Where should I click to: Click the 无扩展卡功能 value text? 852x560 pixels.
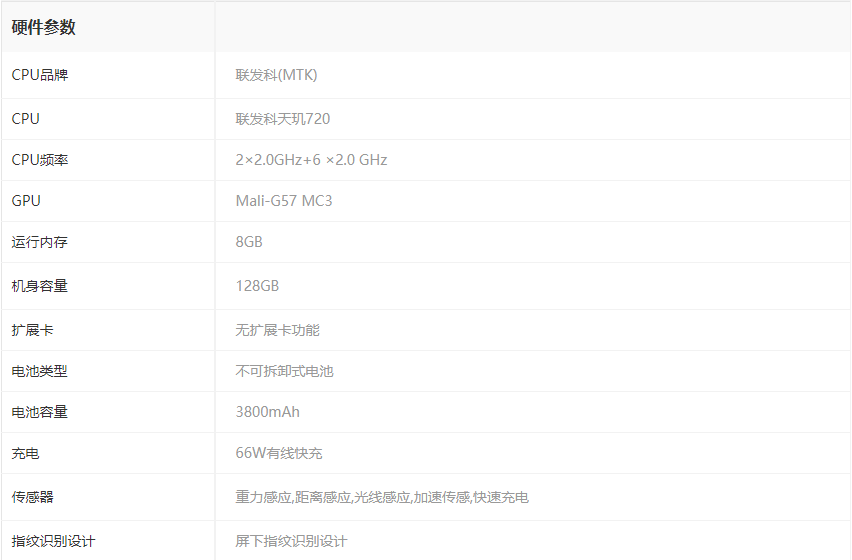coord(277,330)
